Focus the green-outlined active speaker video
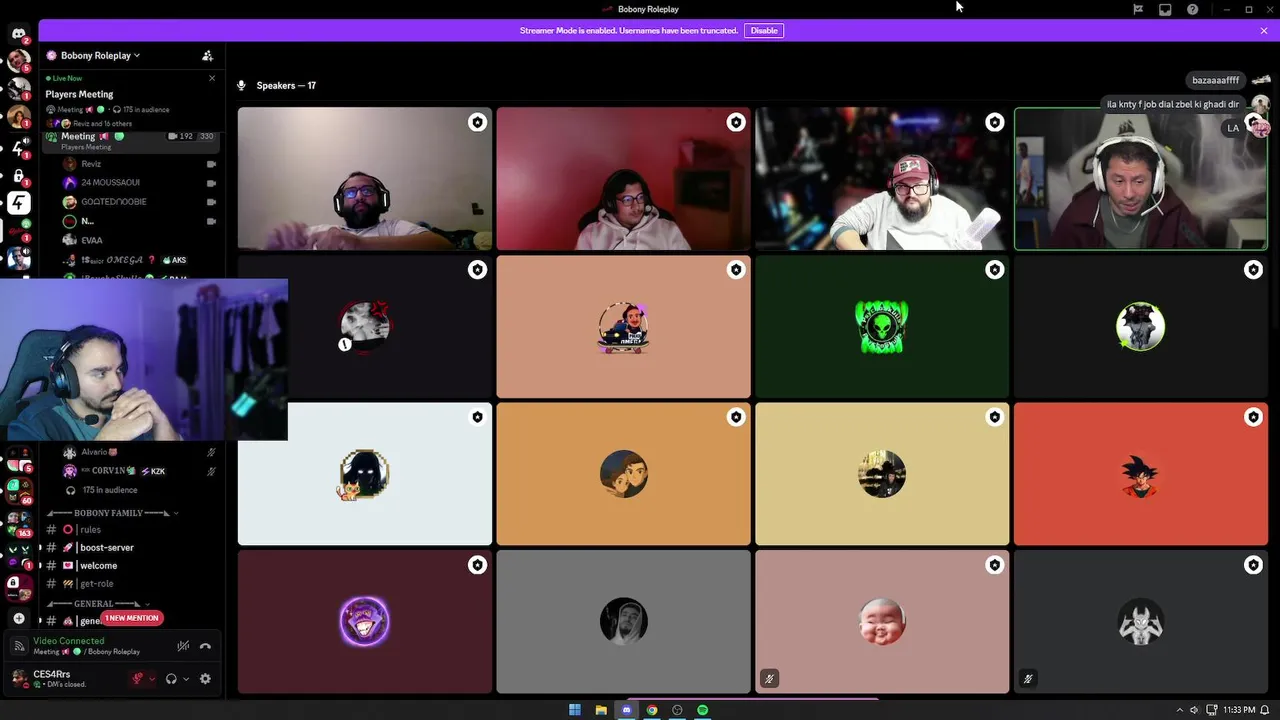 tap(1141, 179)
